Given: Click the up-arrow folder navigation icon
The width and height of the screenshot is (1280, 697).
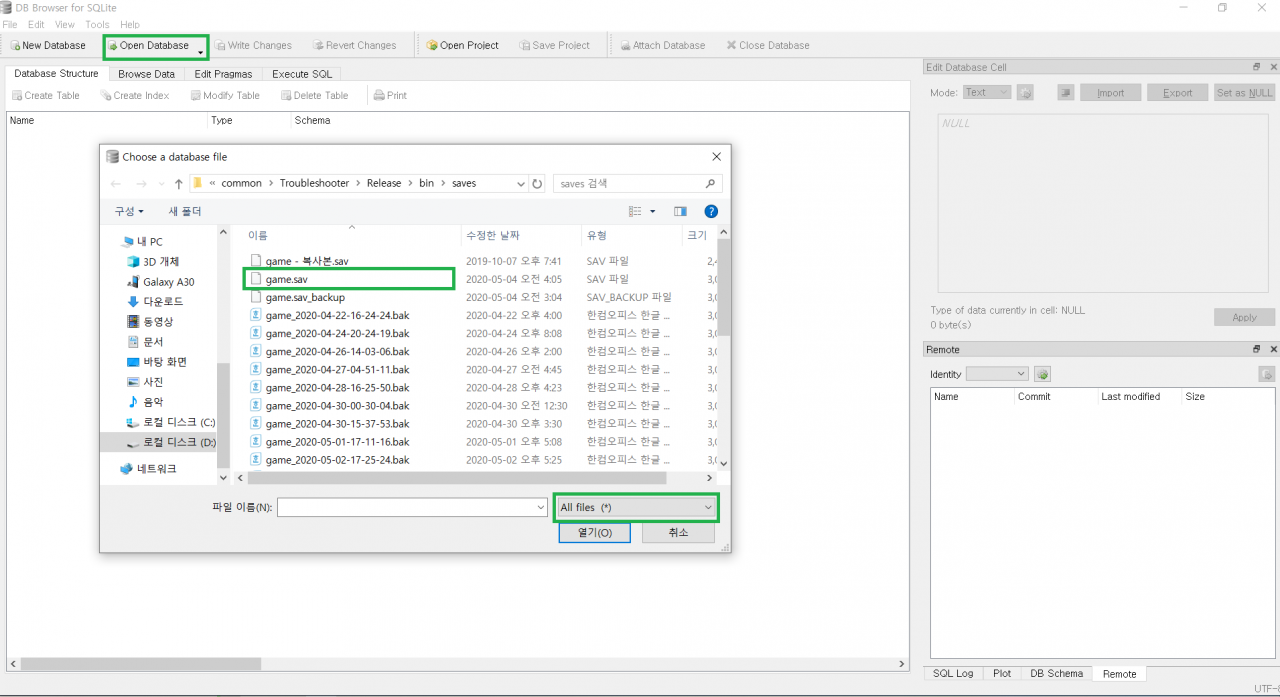Looking at the screenshot, I should [179, 184].
